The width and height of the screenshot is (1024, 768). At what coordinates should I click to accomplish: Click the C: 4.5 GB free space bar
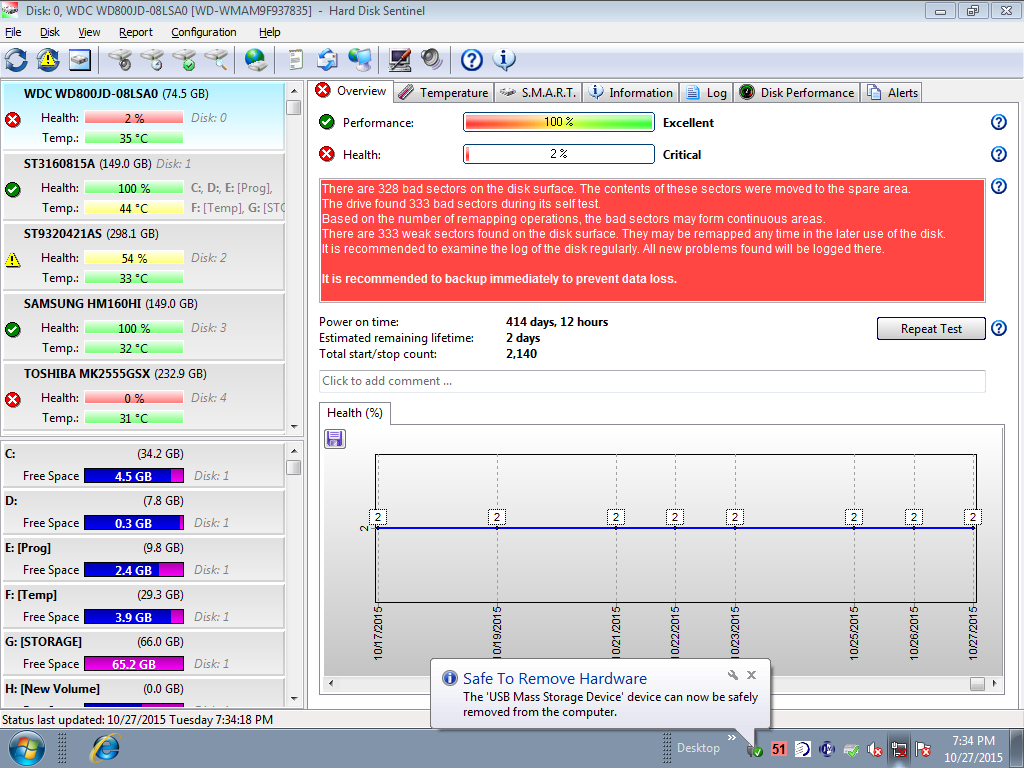(x=134, y=476)
